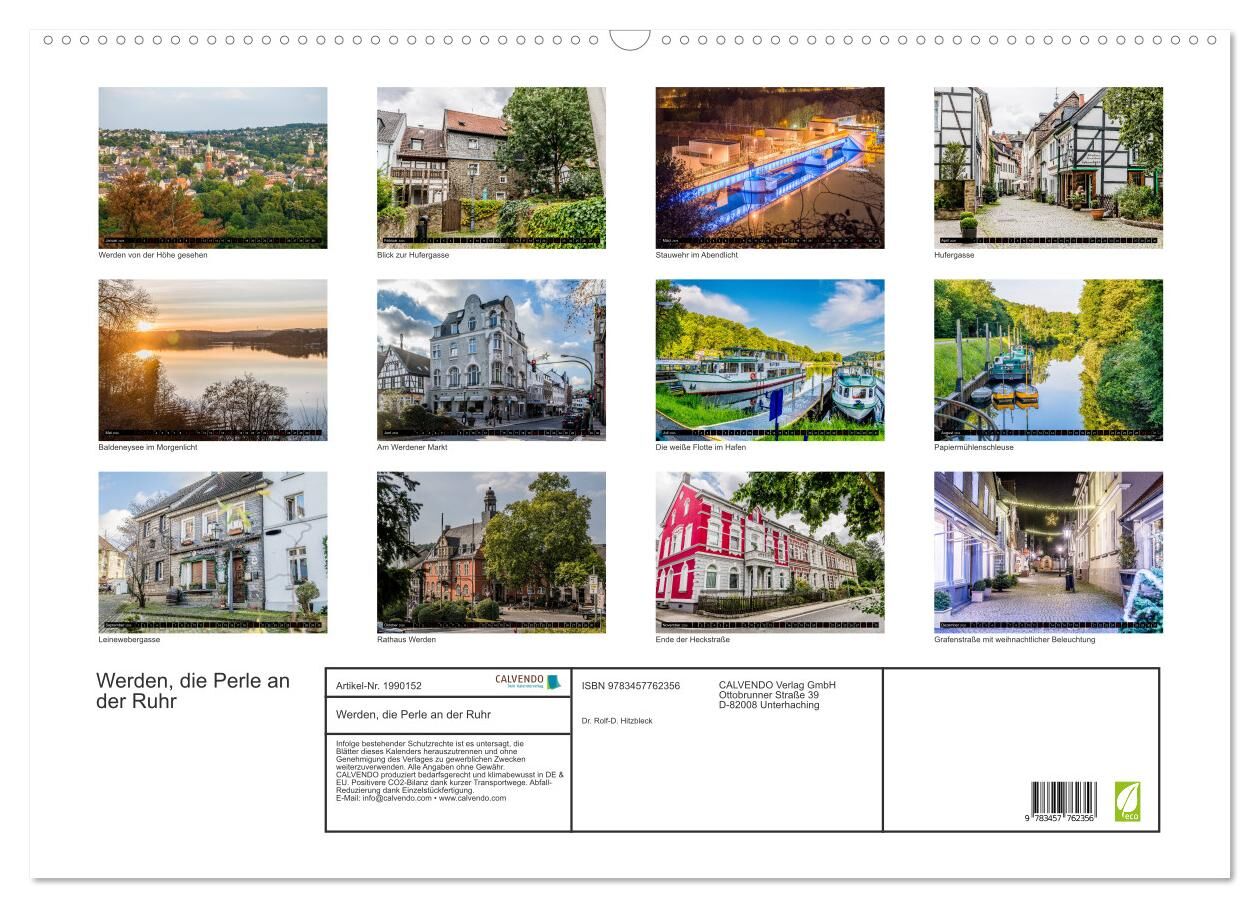Select the 'Die weiße Flotte im Hafen' photo
Image resolution: width=1260 pixels, height=908 pixels.
point(770,359)
